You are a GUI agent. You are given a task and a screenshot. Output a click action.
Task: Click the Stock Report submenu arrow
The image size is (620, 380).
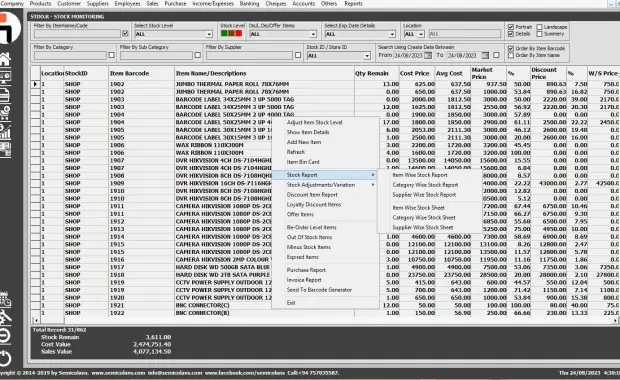[x=372, y=175]
